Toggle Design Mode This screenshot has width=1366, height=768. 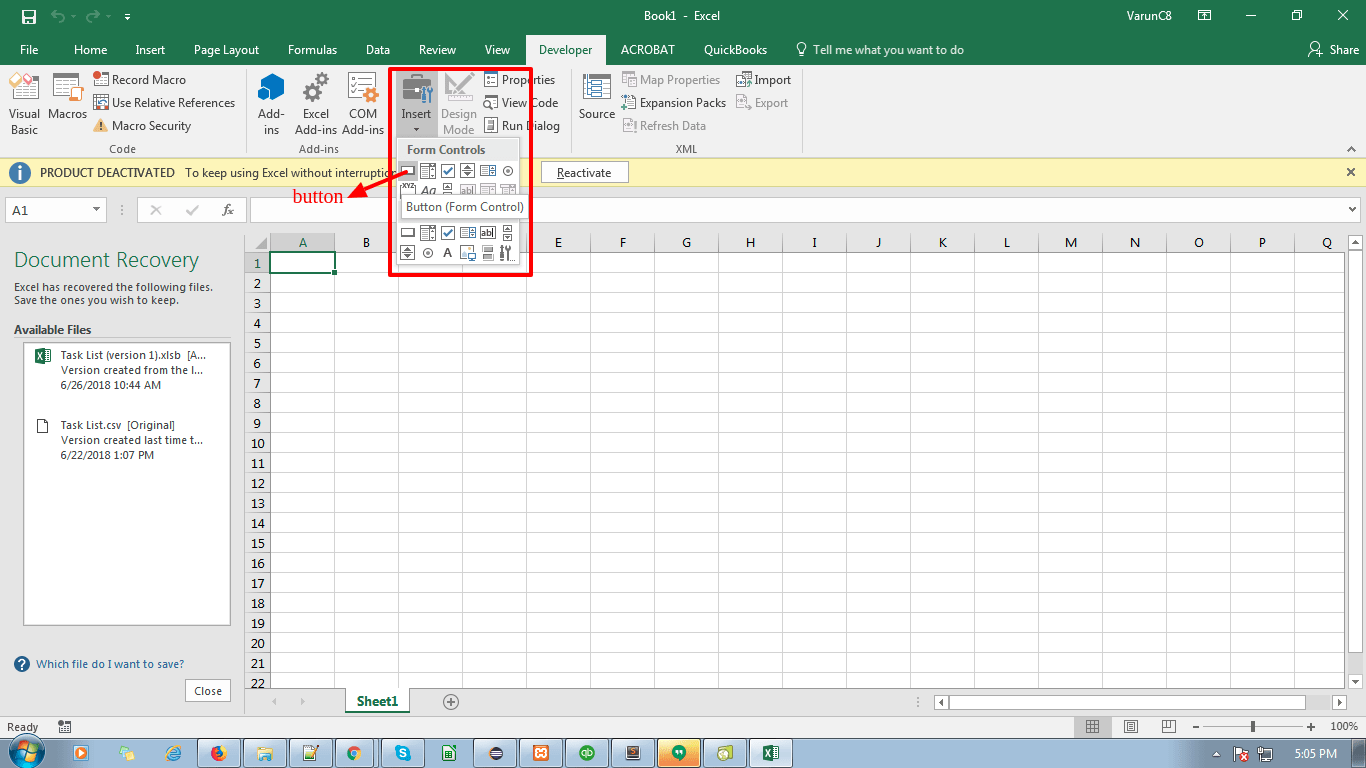(x=459, y=104)
